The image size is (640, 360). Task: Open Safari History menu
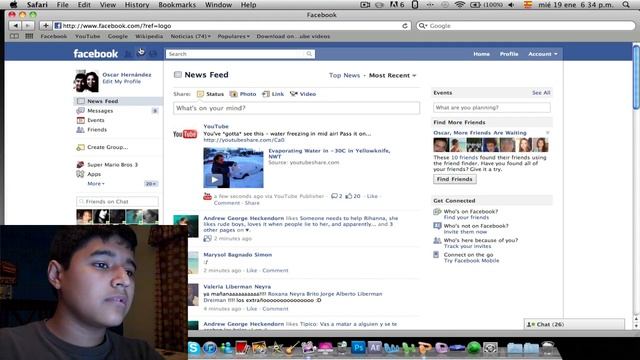(x=137, y=5)
